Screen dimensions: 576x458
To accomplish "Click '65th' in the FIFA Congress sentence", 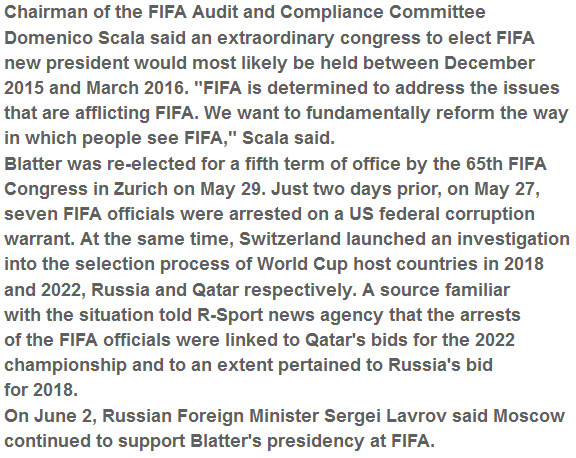I will [485, 164].
